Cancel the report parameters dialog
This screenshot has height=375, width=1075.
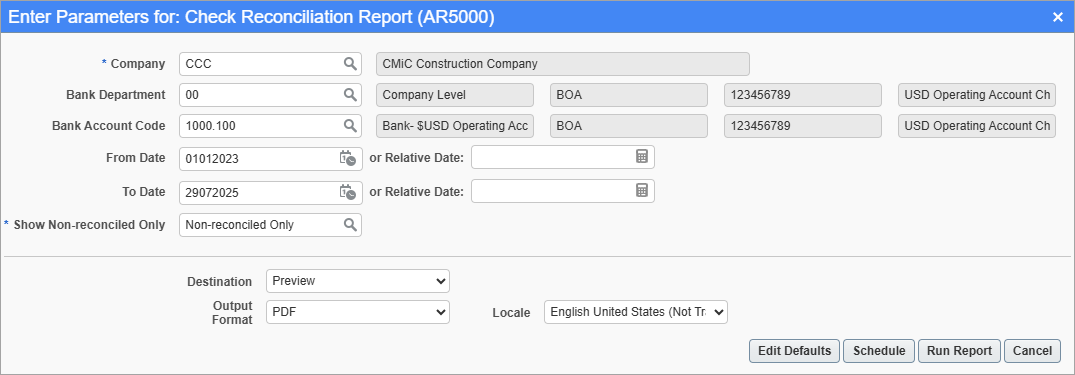[1032, 351]
